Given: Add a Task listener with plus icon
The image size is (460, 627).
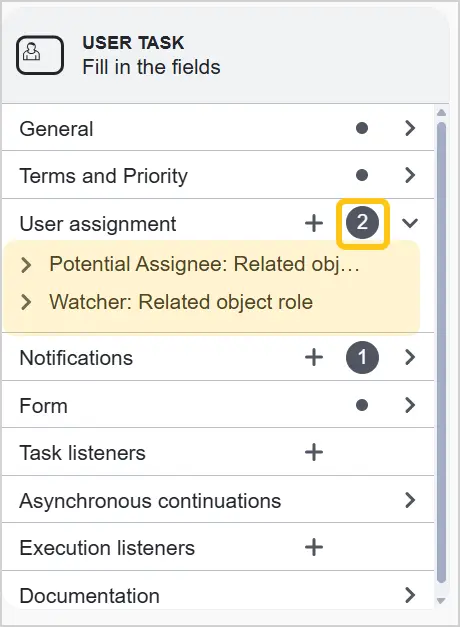Looking at the screenshot, I should coord(314,452).
